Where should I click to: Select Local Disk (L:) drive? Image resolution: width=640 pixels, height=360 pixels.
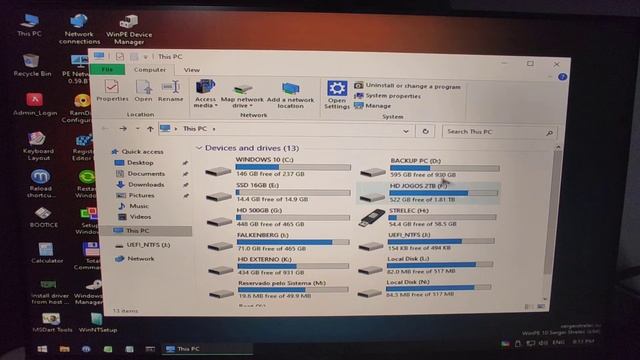[x=425, y=265]
